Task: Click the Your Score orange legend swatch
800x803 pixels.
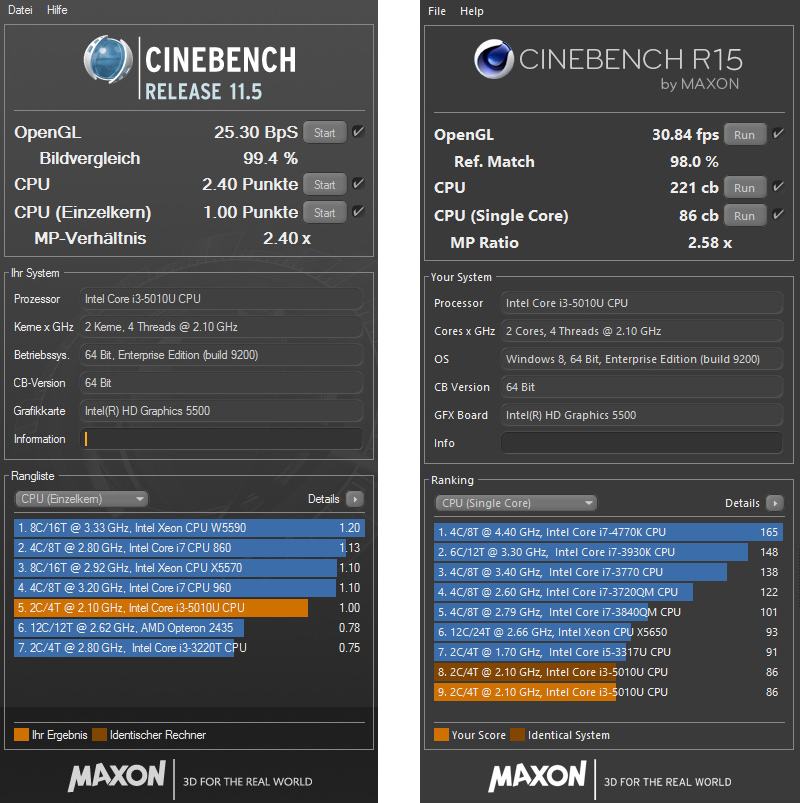Action: coord(441,735)
